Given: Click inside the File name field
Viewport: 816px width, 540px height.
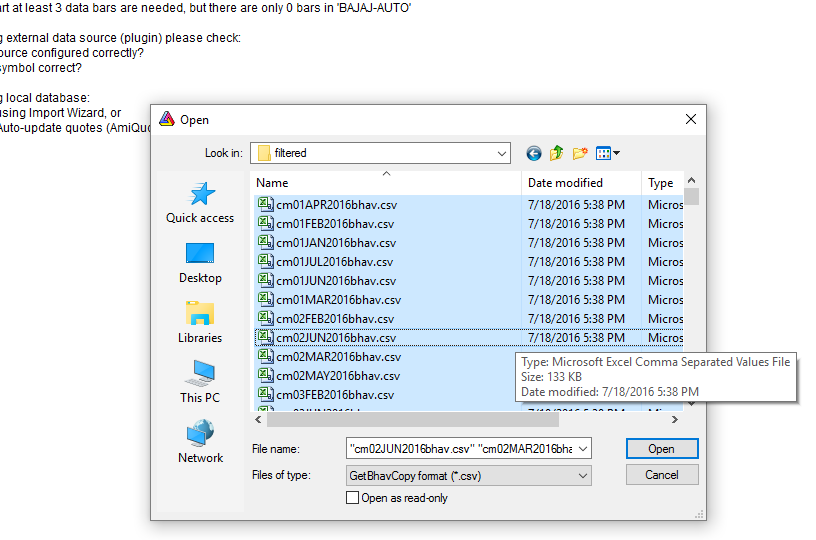Looking at the screenshot, I should pos(461,448).
